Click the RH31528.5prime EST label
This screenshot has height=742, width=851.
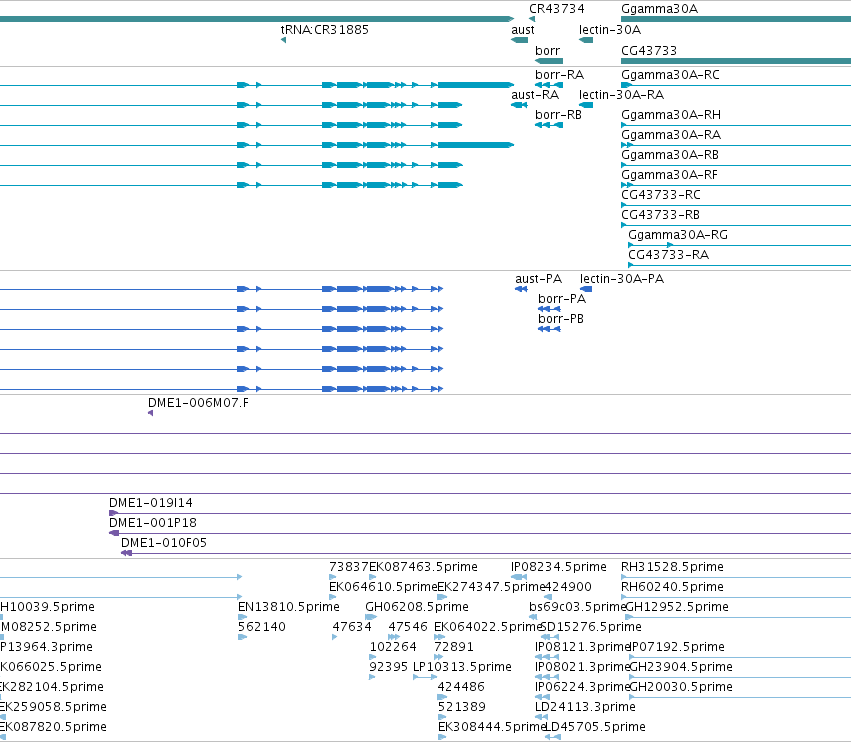click(x=672, y=567)
